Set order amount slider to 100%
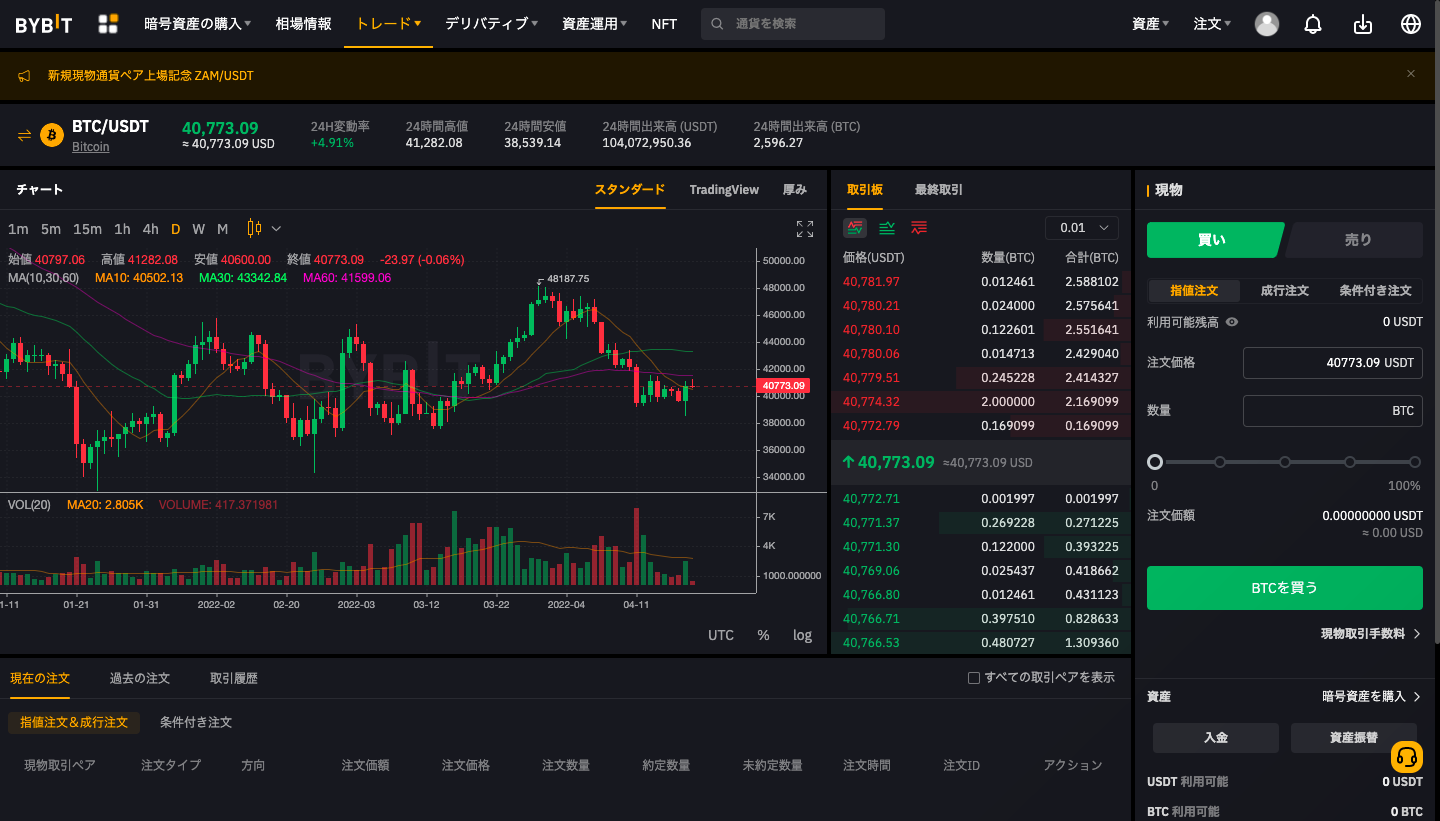Screen dimensions: 1440x821 pos(1415,462)
